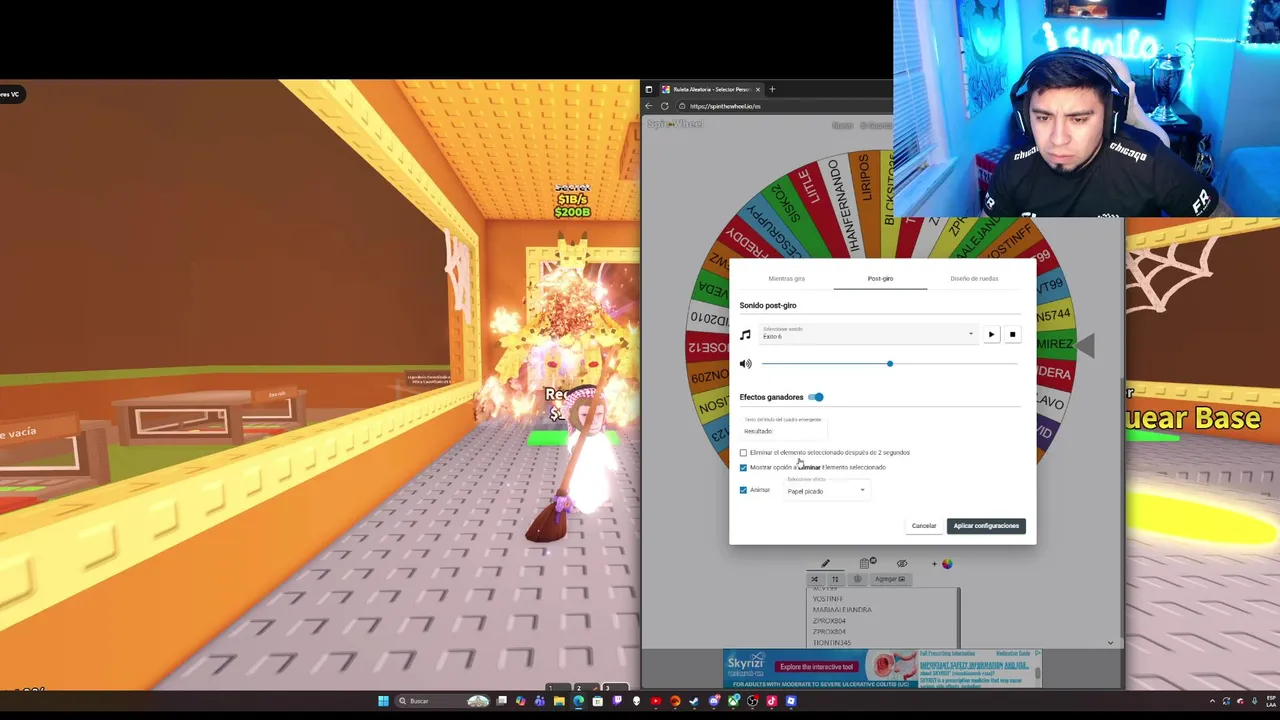Open Microsoft Store from the taskbar

[597, 701]
